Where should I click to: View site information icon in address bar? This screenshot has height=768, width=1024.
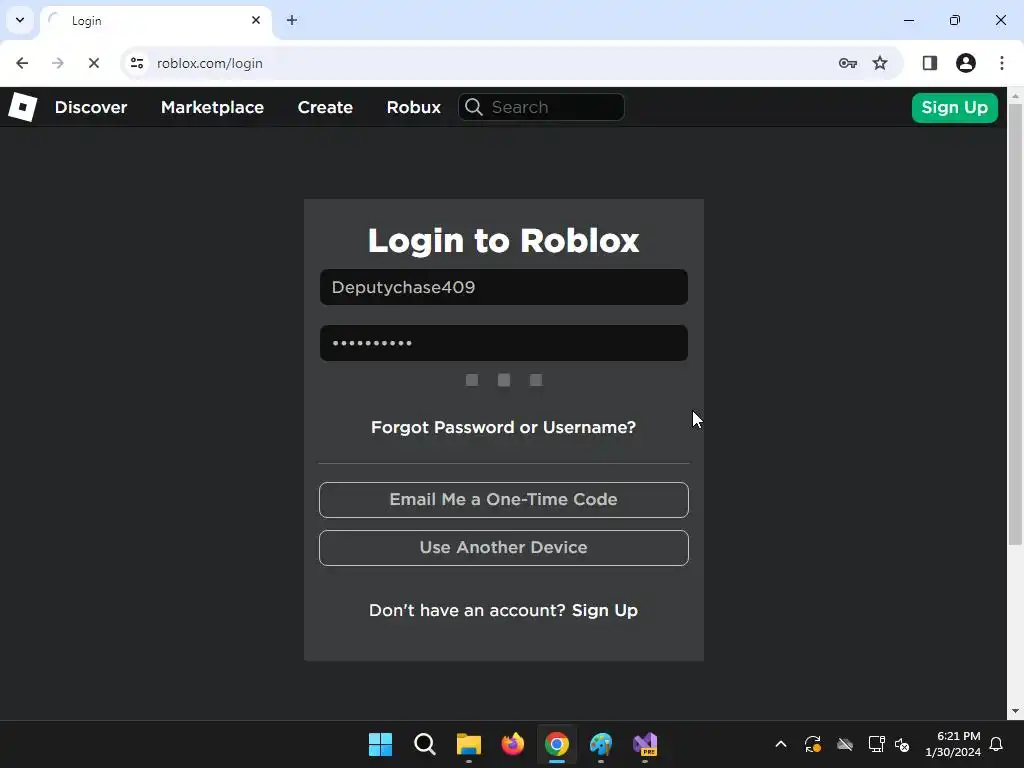[x=137, y=63]
